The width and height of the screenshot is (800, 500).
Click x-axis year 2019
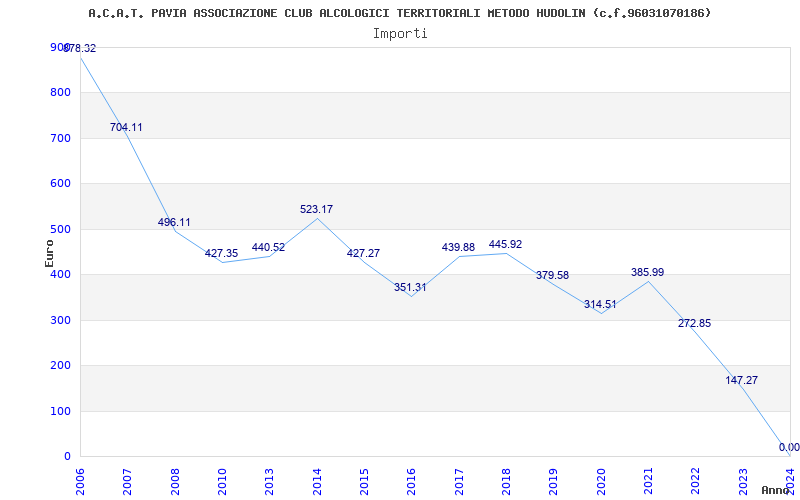point(554,482)
